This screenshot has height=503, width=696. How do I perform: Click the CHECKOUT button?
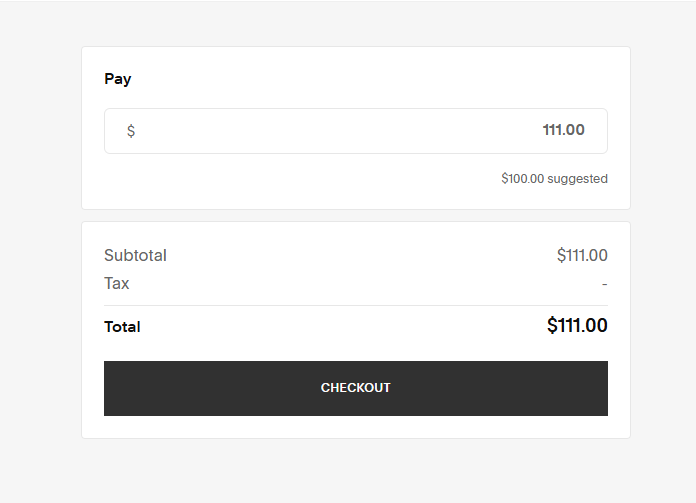point(356,388)
